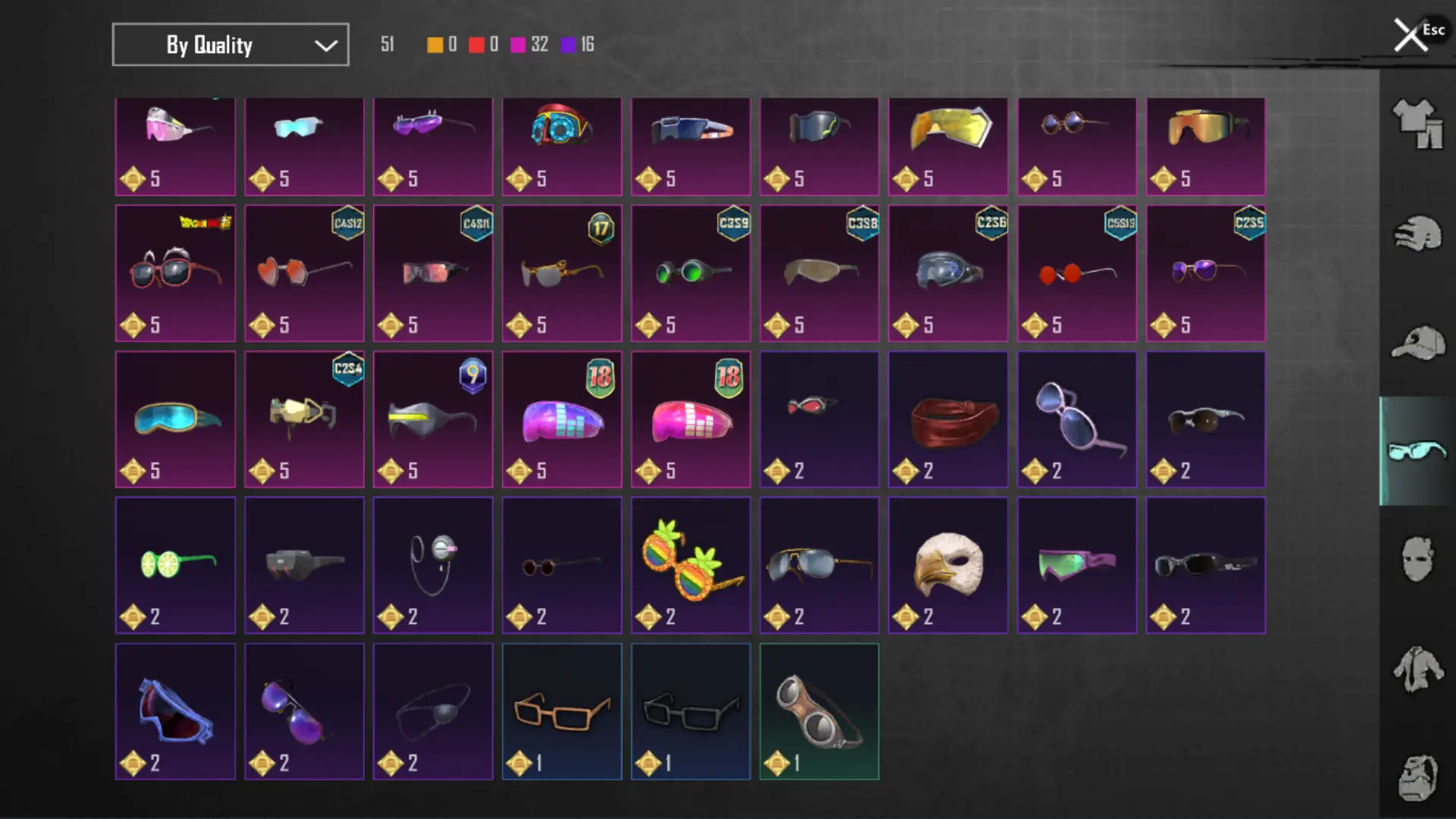The image size is (1456, 819).
Task: Close the inventory with the X button
Action: point(1410,35)
